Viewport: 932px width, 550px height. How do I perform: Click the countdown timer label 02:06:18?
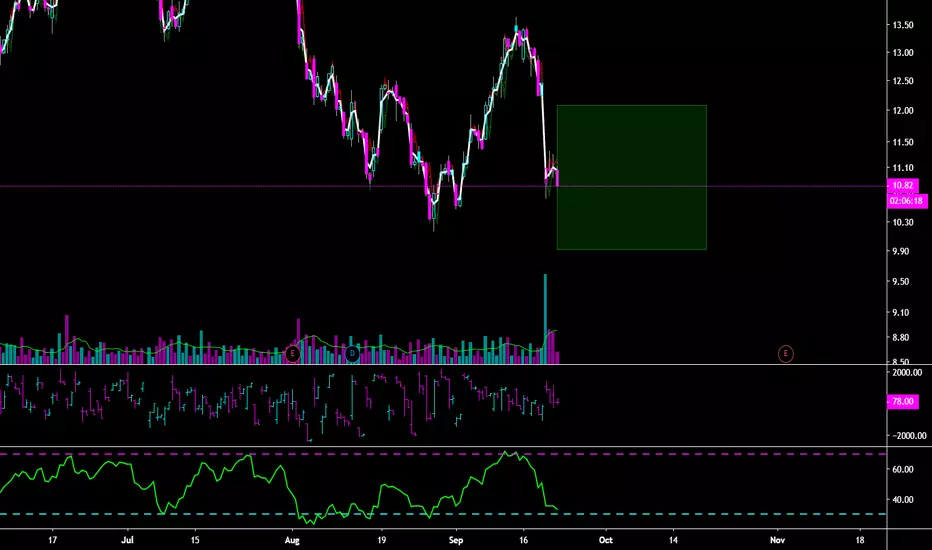(x=906, y=201)
